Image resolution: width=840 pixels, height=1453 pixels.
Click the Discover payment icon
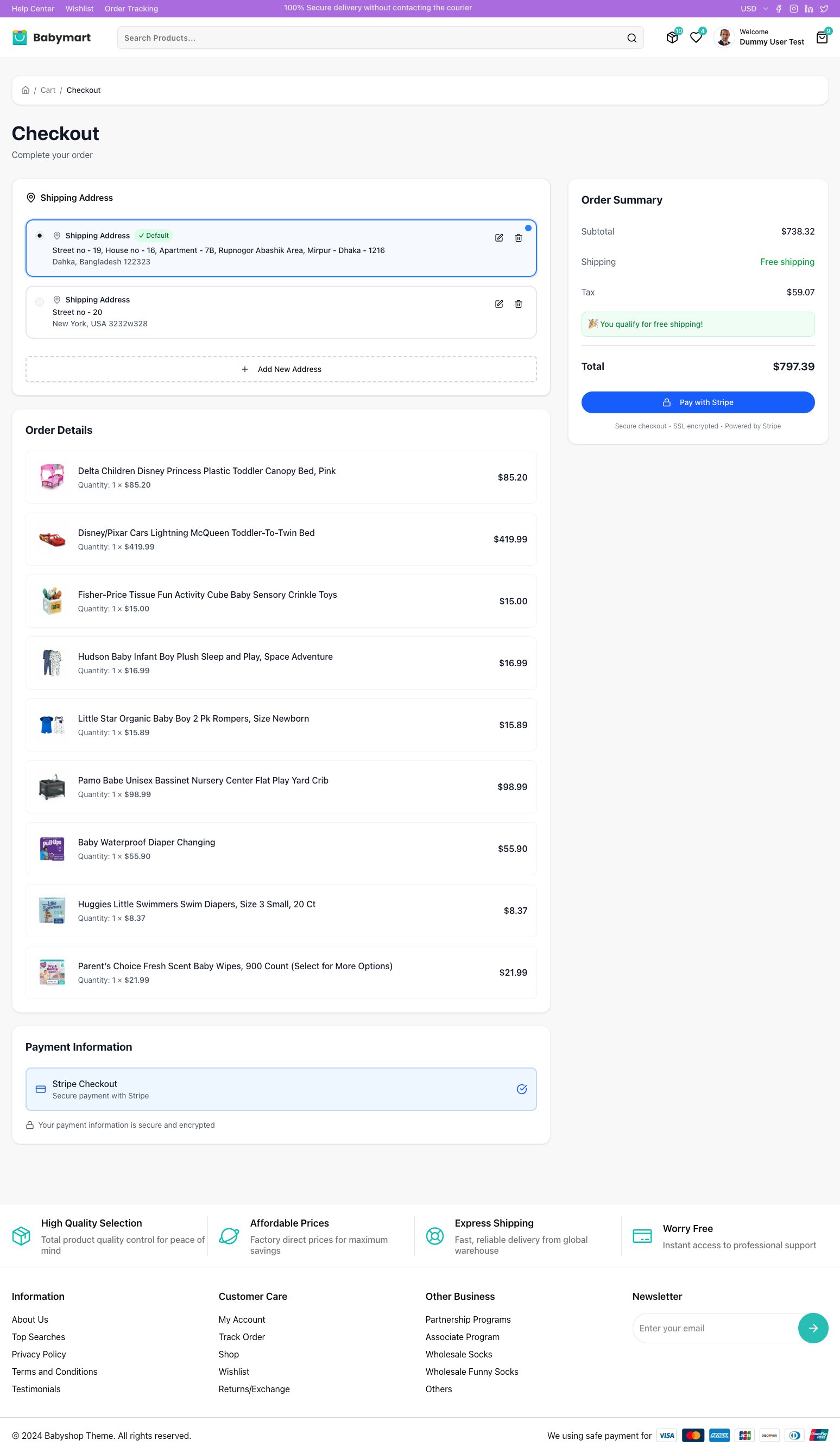(x=769, y=1435)
